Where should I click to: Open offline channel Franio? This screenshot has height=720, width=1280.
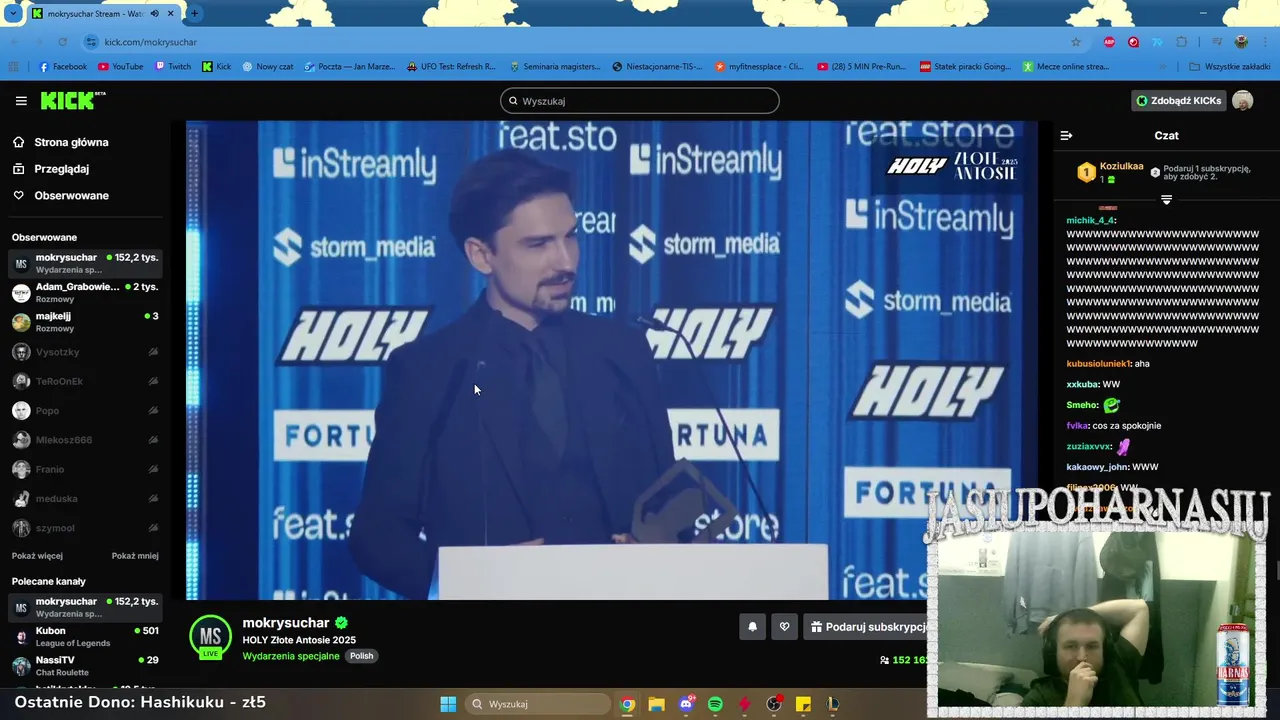(x=85, y=469)
